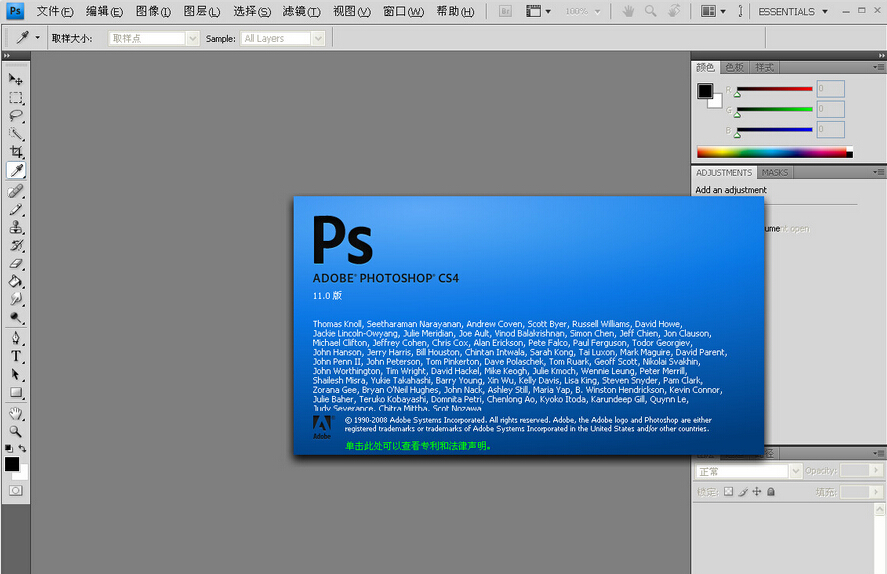Activate the Crop tool
887x574 pixels.
[16, 152]
